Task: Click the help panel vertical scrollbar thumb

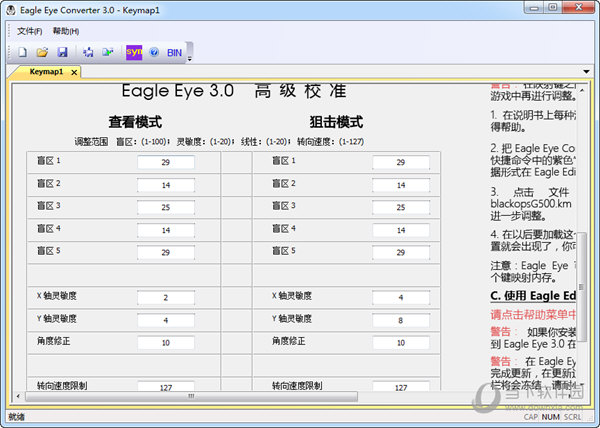Action: 582,286
